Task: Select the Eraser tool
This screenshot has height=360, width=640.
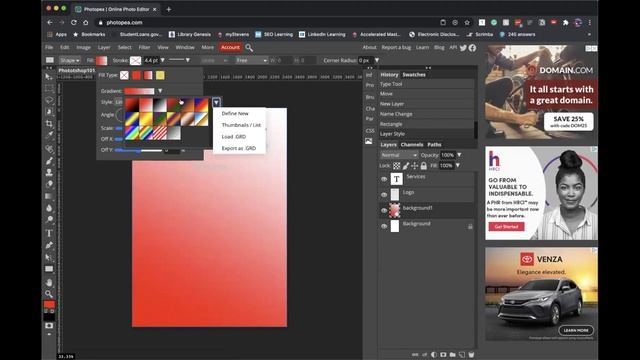Action: [49, 184]
